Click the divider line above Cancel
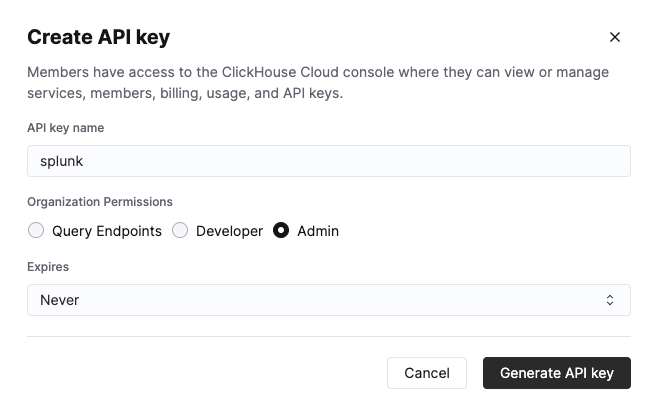654x406 pixels. [328, 337]
